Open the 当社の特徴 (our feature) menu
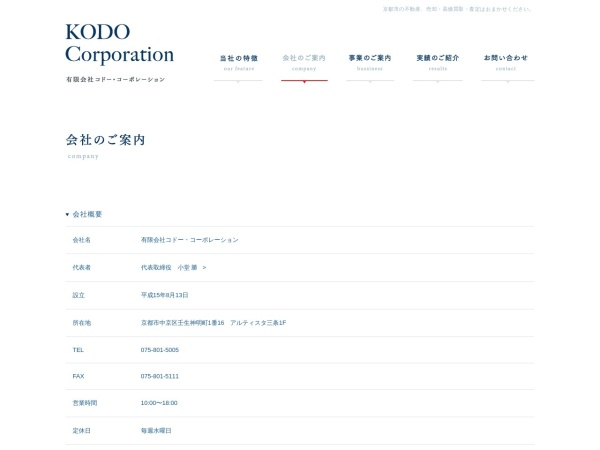600x450 pixels. pyautogui.click(x=238, y=61)
